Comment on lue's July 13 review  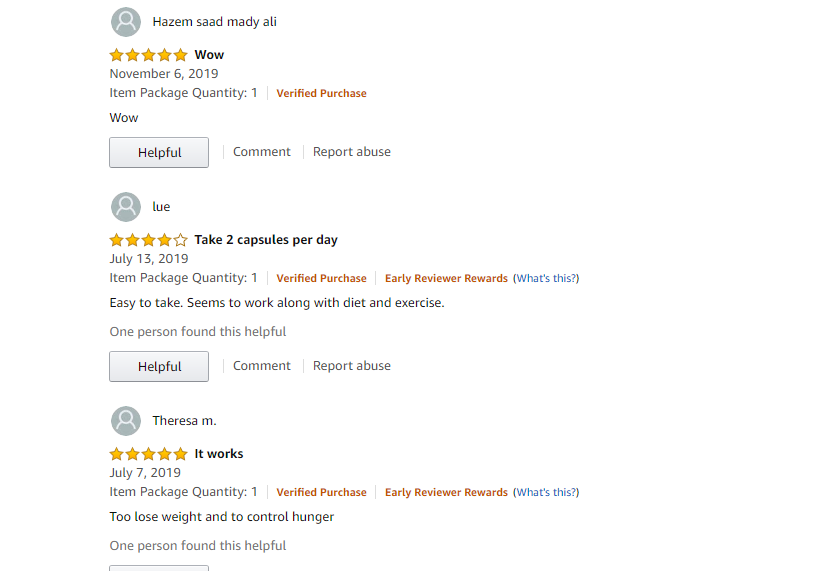click(x=262, y=366)
